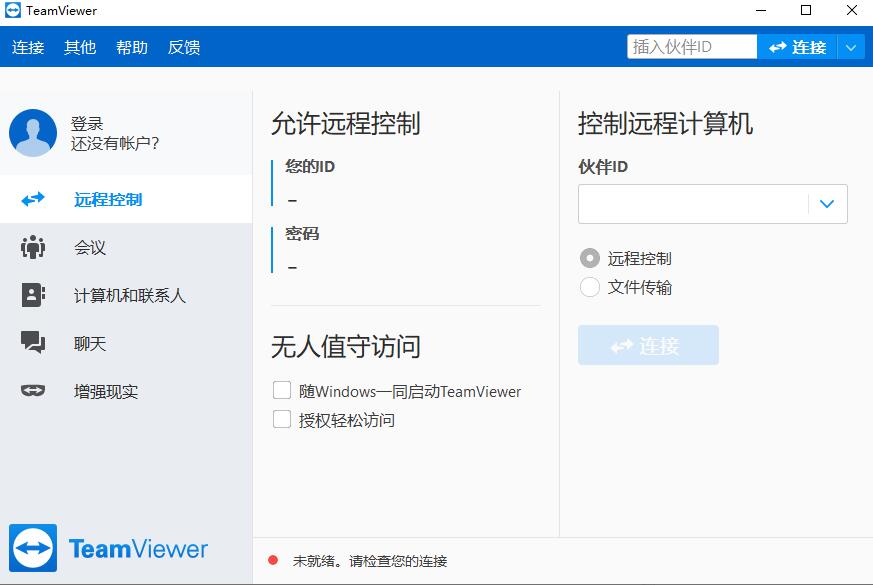The width and height of the screenshot is (873, 585).
Task: Click the TeamViewer logo at bottom left
Action: click(33, 548)
